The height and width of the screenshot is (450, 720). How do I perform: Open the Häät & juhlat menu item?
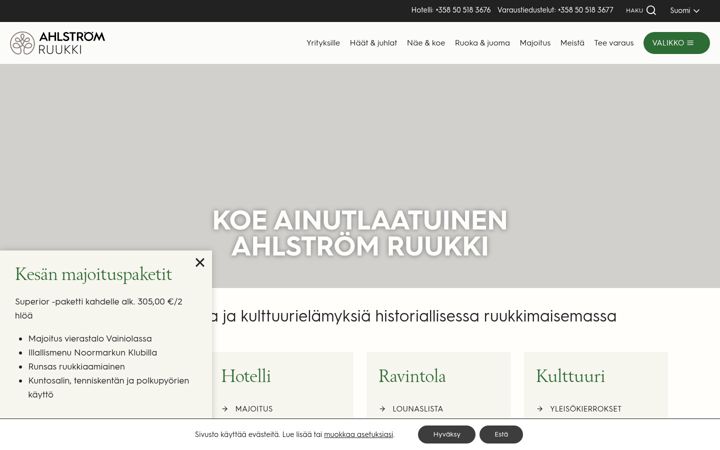click(373, 43)
